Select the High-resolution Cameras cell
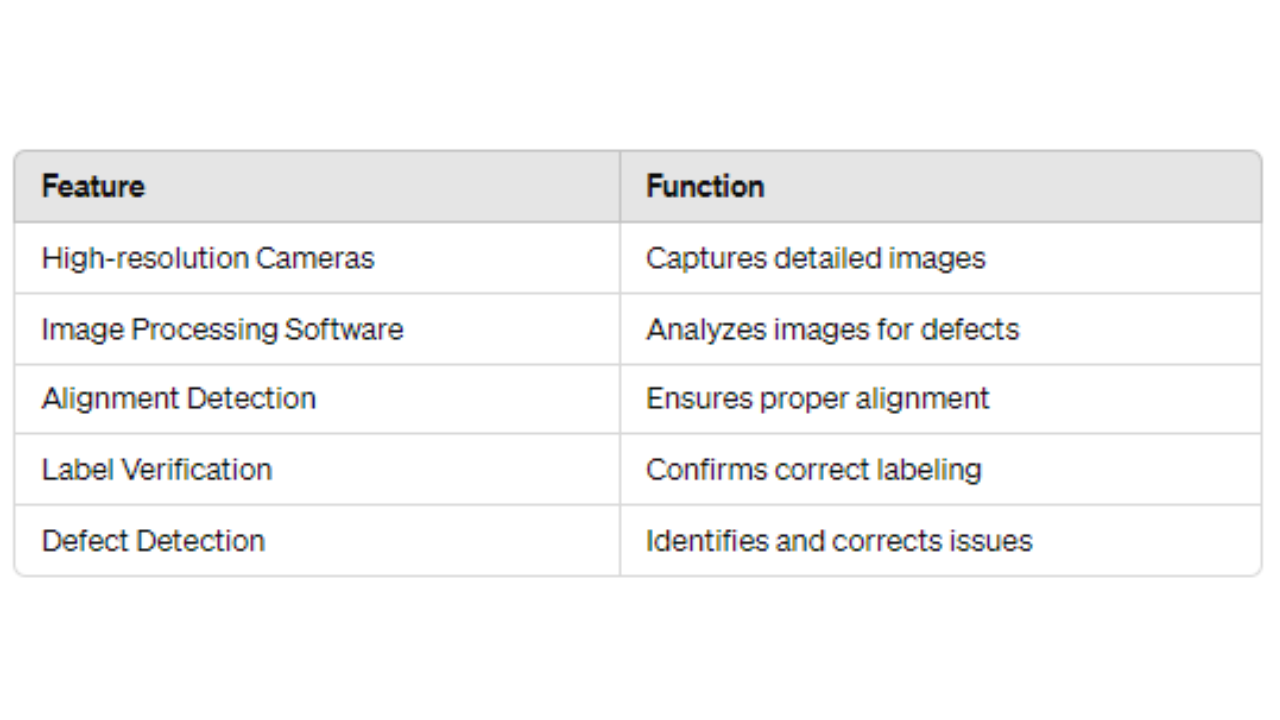Image resolution: width=1280 pixels, height=720 pixels. pos(317,258)
